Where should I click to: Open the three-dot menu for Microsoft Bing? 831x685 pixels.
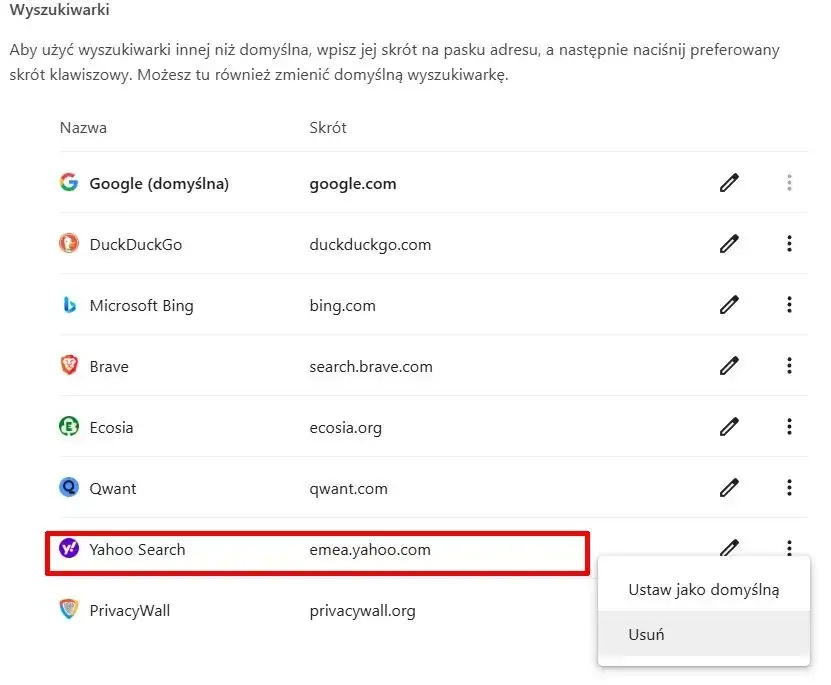click(789, 305)
